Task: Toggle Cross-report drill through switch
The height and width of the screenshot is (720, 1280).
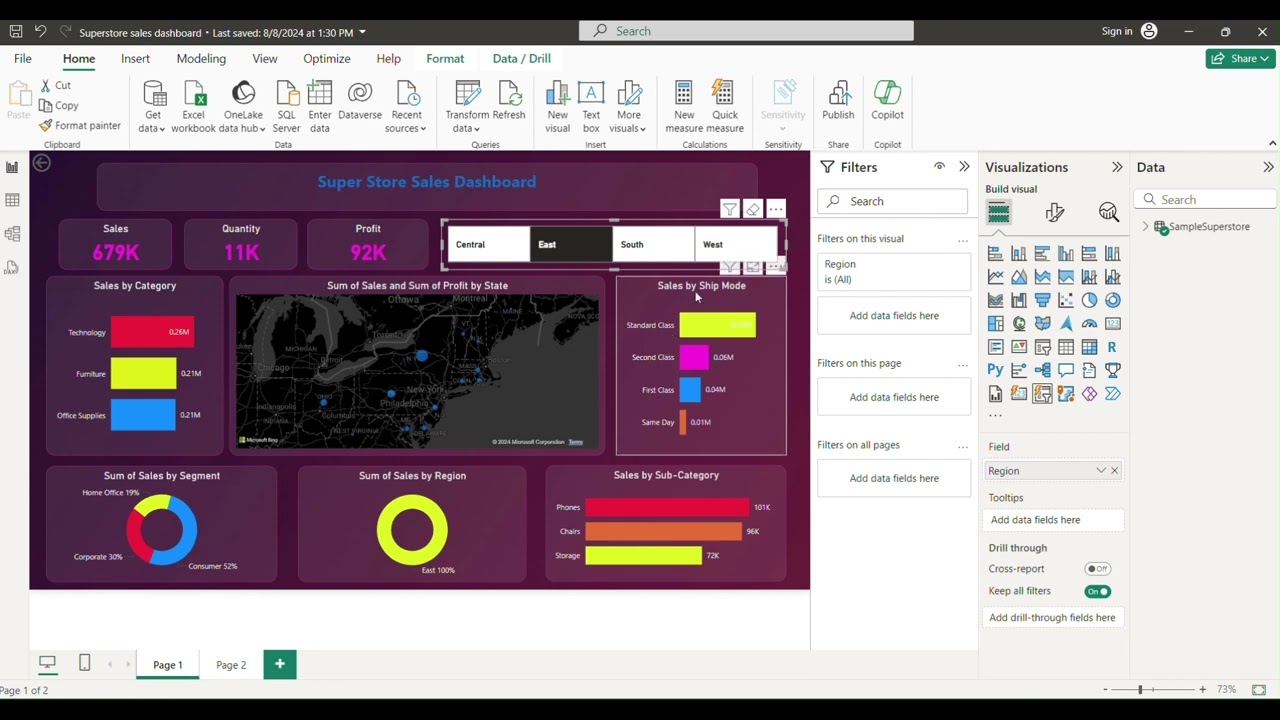Action: coord(1098,569)
